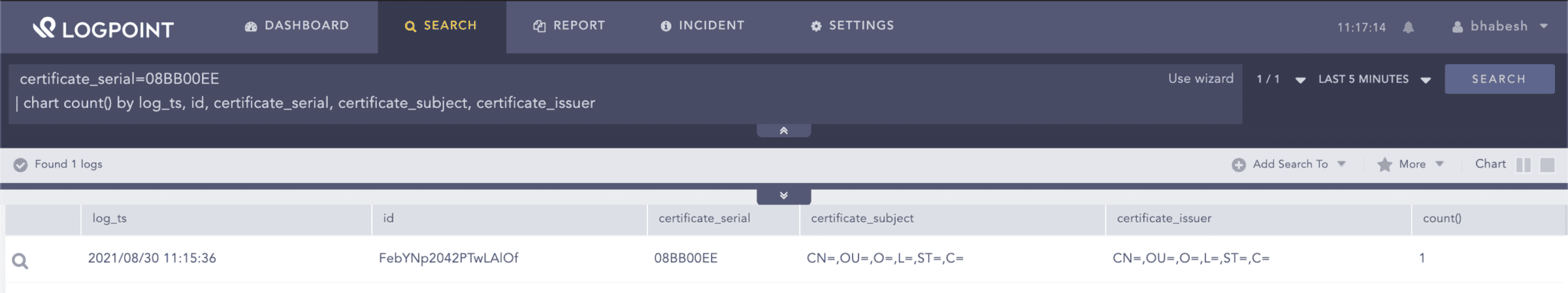
Task: Open the notifications bell
Action: (1408, 27)
